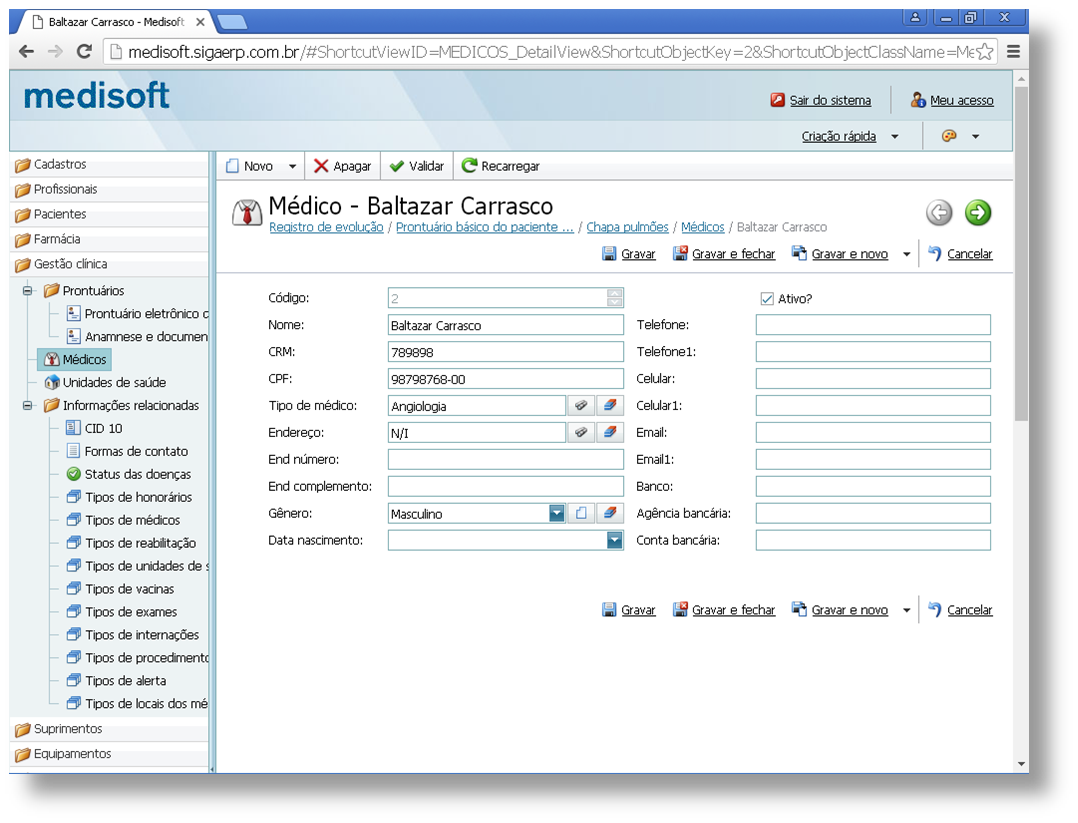Click bottom Cancelar button
Image resolution: width=1078 pixels, height=823 pixels.
pos(960,610)
